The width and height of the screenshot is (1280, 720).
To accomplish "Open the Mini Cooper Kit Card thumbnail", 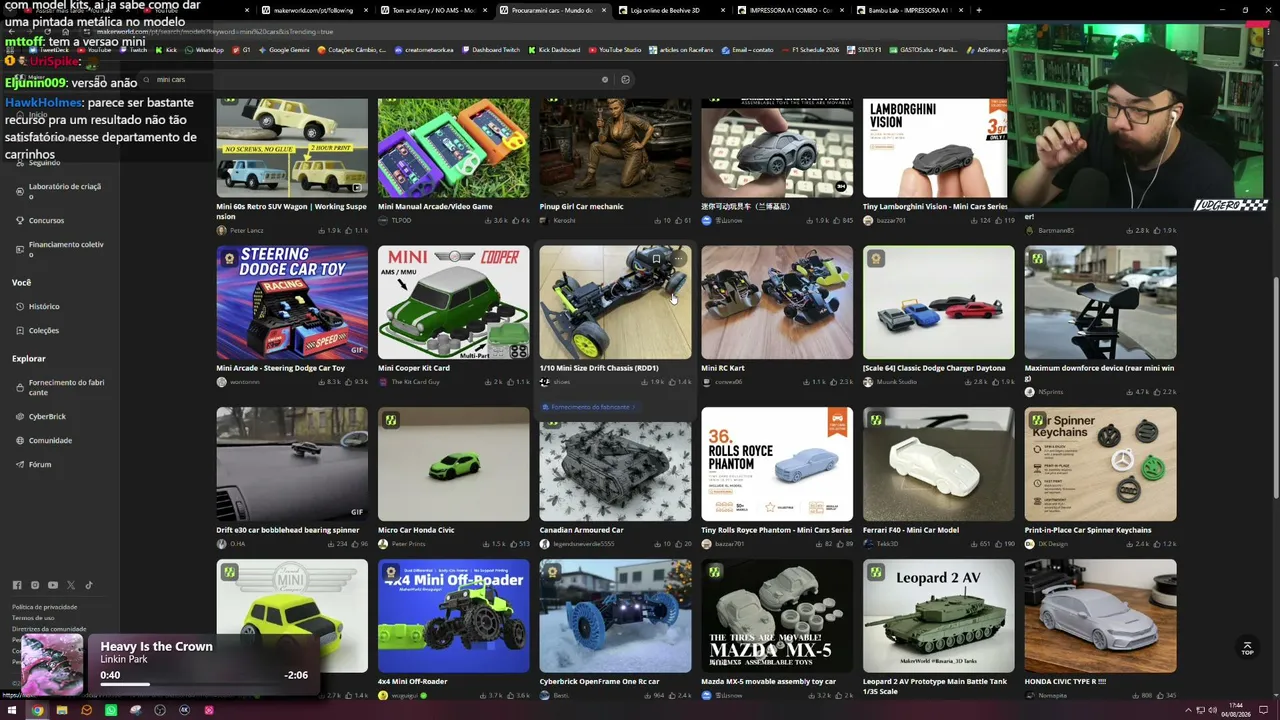I will pyautogui.click(x=453, y=302).
